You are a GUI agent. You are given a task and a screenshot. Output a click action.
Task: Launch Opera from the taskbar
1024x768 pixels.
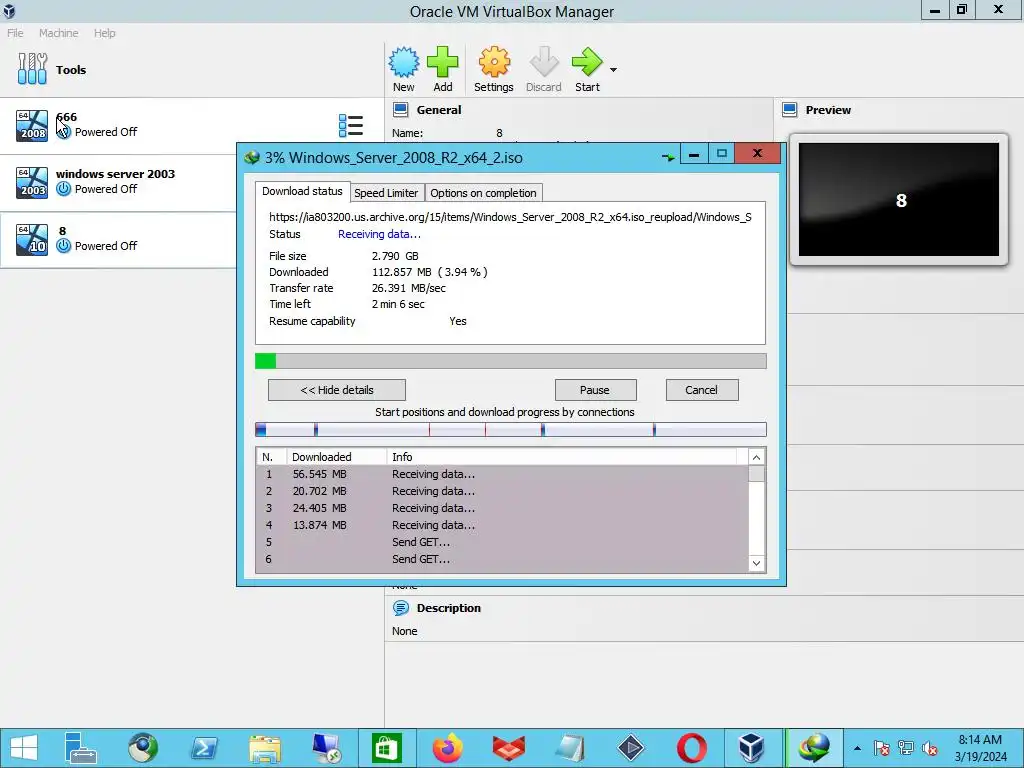[x=692, y=748]
